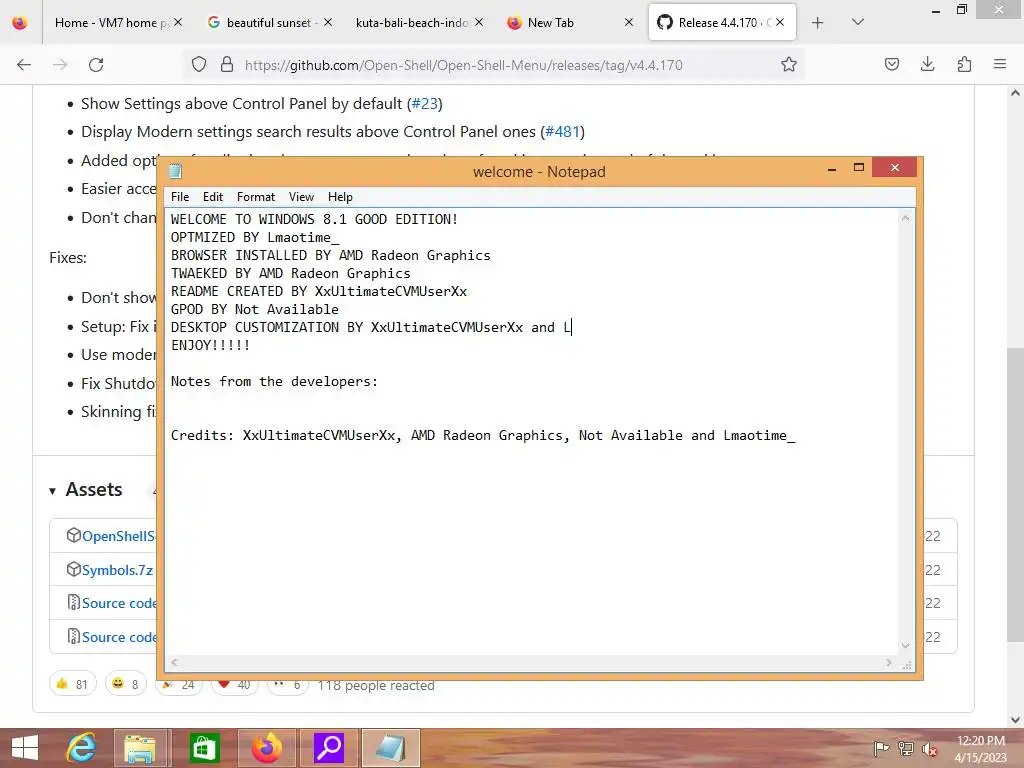1024x768 pixels.
Task: Open the second Source code asset link
Action: coord(119,637)
